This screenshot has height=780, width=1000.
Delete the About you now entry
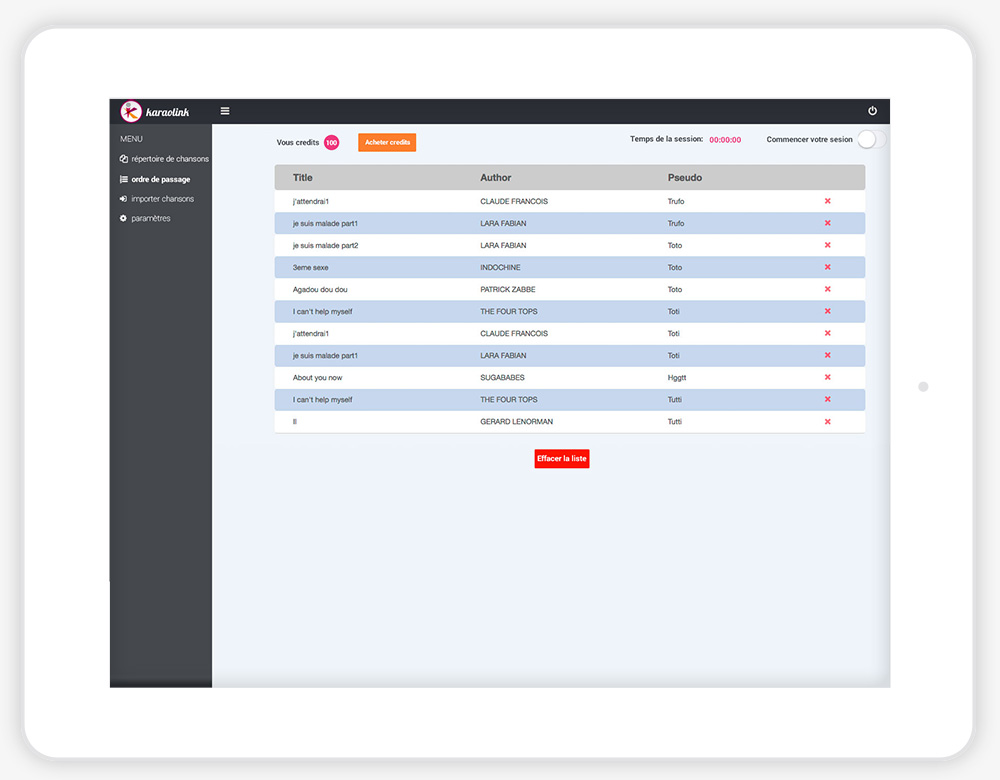[827, 377]
